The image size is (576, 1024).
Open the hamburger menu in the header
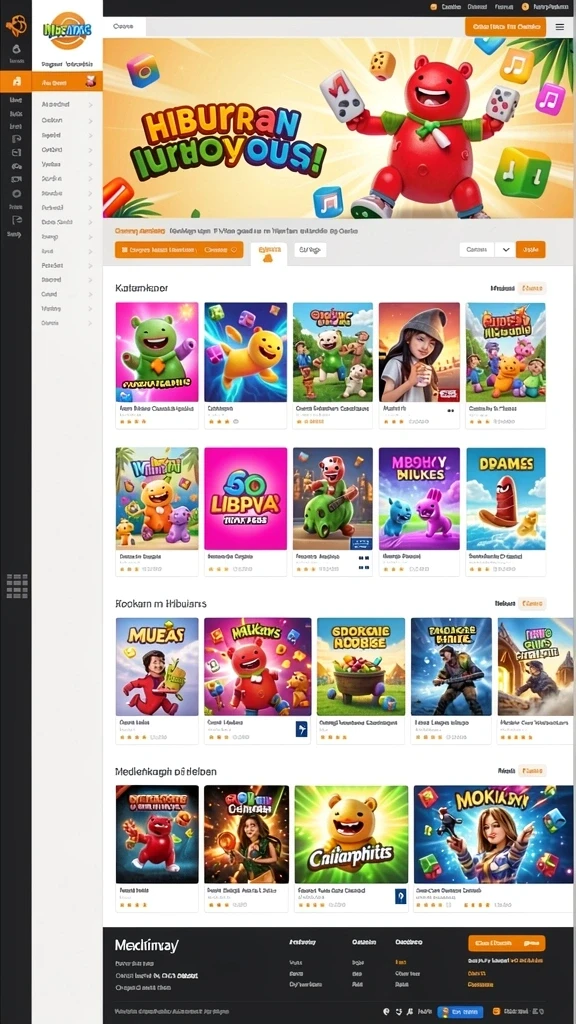(x=560, y=27)
